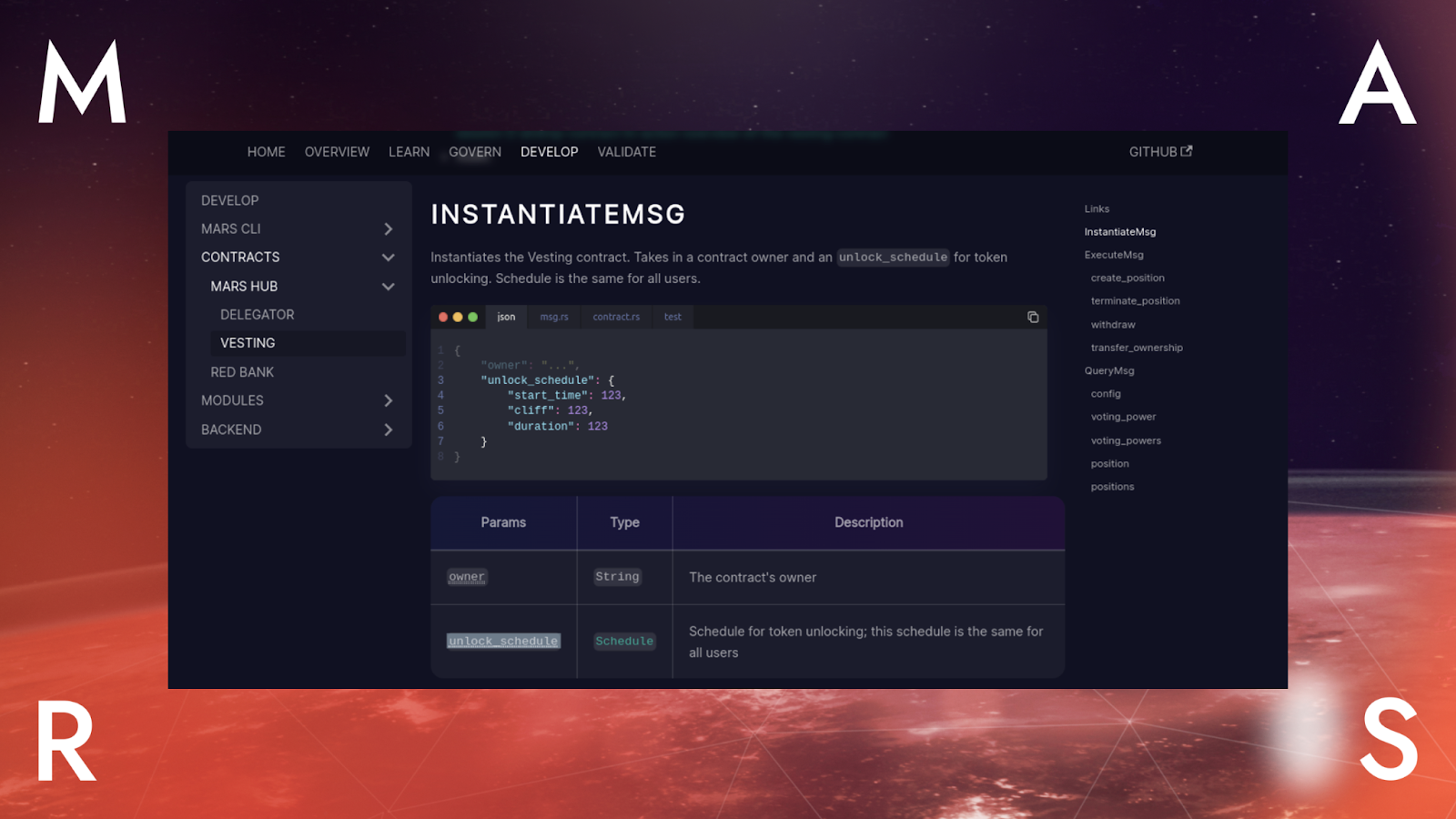This screenshot has height=819, width=1456.
Task: Switch to the contract.rs code tab
Action: [x=616, y=317]
